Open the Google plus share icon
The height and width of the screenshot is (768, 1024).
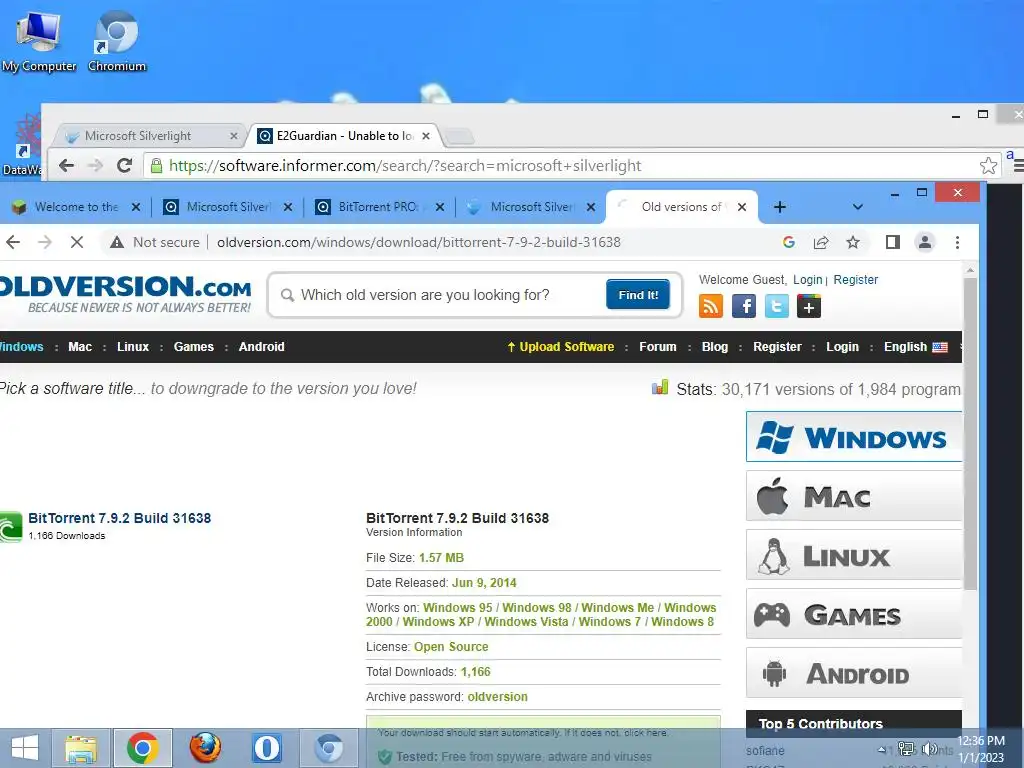[808, 306]
